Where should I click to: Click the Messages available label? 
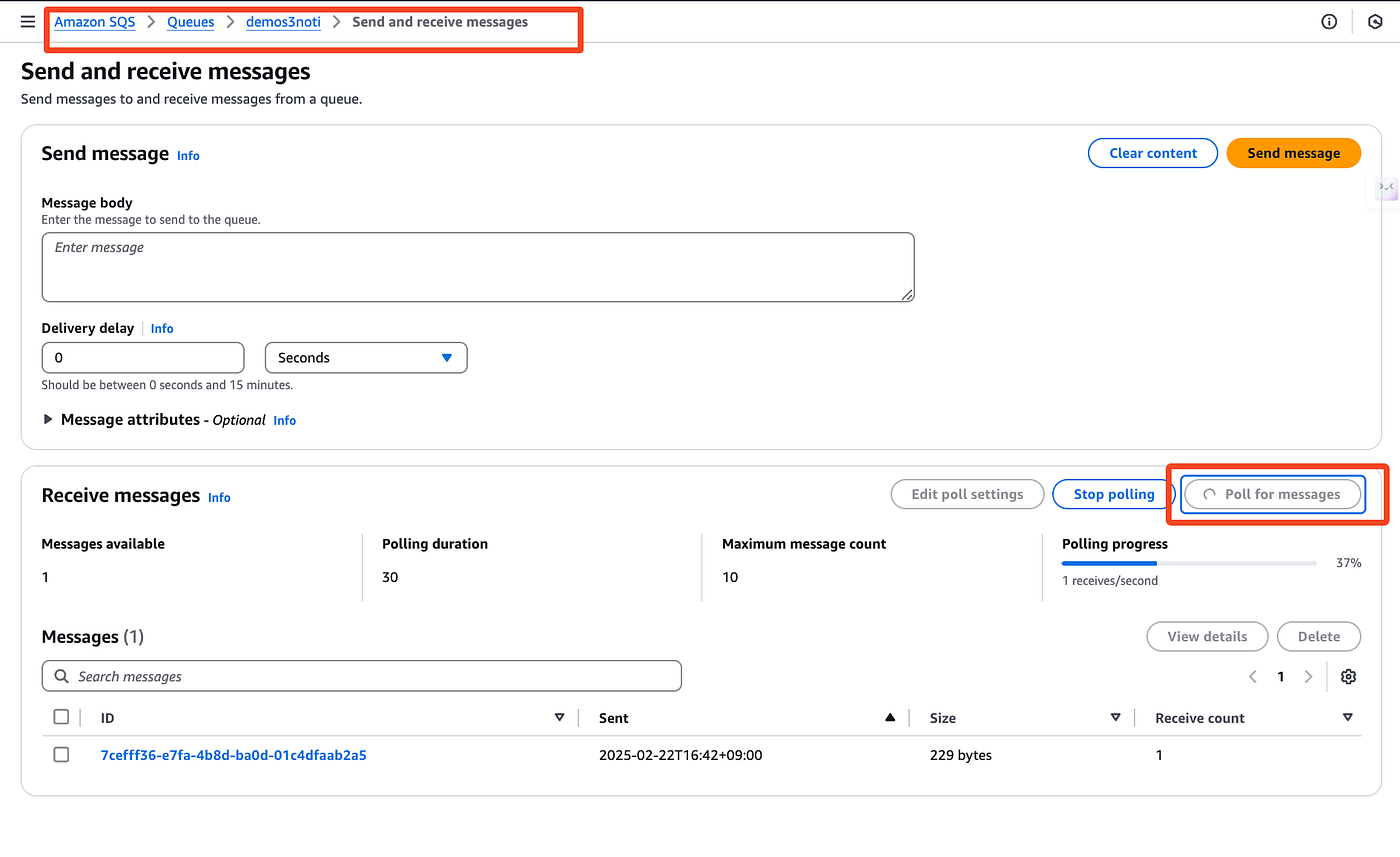click(103, 544)
